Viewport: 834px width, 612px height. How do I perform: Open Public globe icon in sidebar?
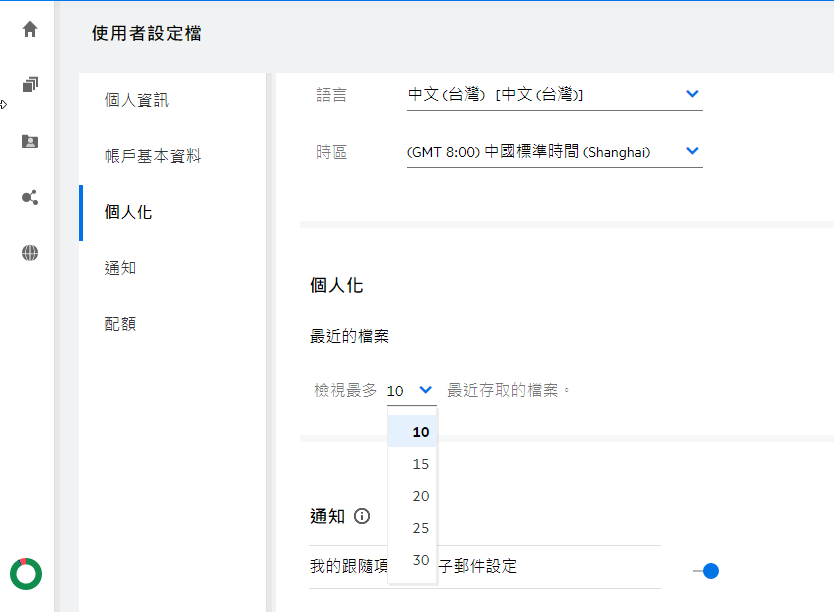(x=29, y=253)
